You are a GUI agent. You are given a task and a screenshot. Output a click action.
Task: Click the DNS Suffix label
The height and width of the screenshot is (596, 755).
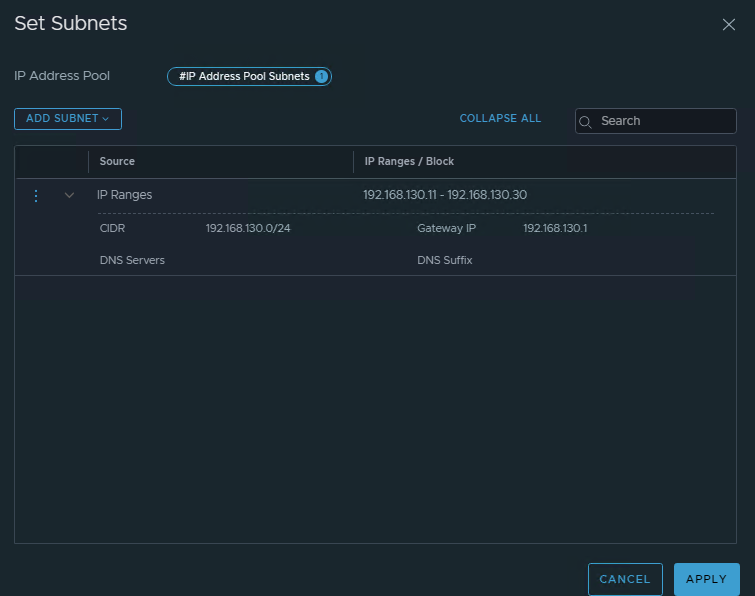[x=444, y=260]
